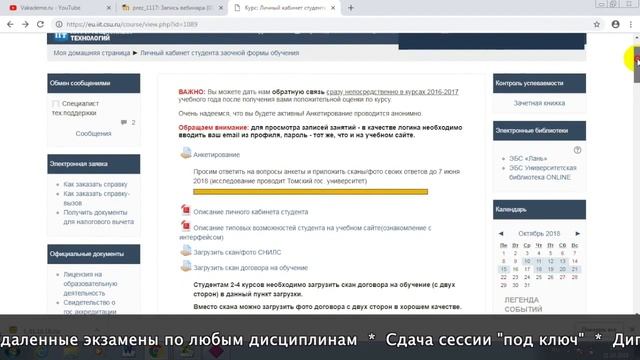The width and height of the screenshot is (640, 360).
Task: Open Загрузить скан договора на обучение link
Action: 251,268
